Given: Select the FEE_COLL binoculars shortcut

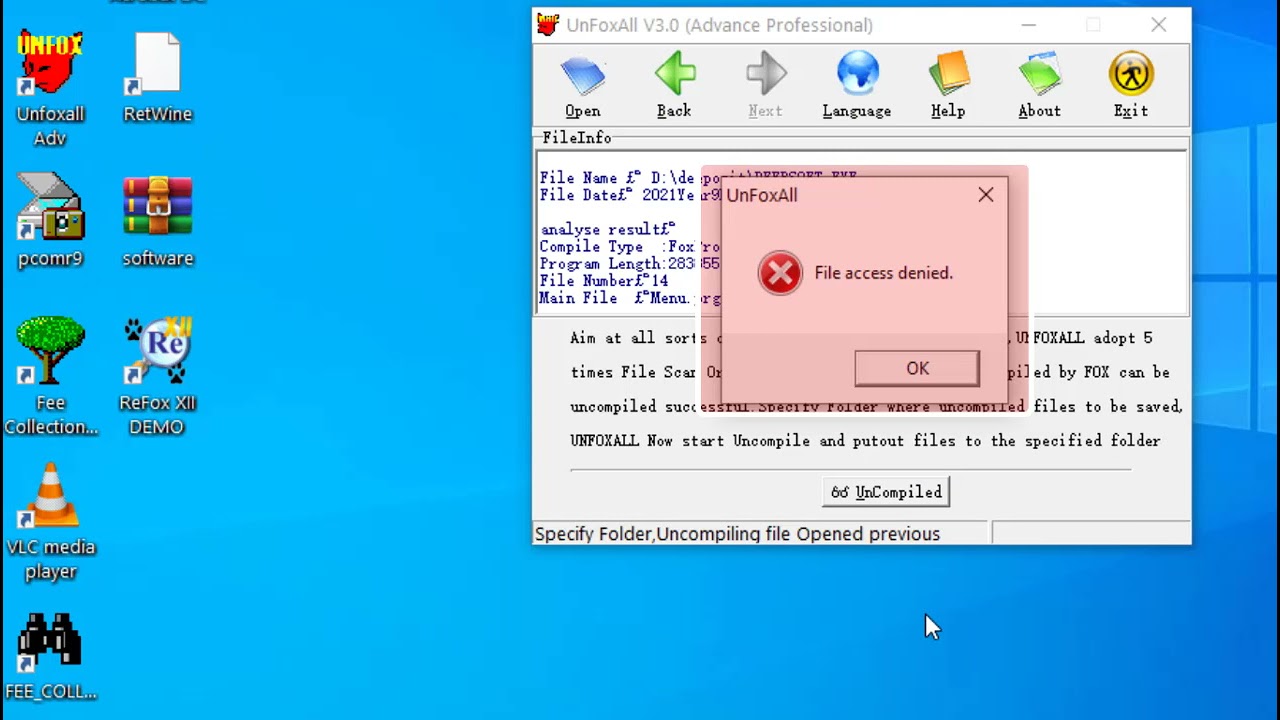Looking at the screenshot, I should coord(50,656).
